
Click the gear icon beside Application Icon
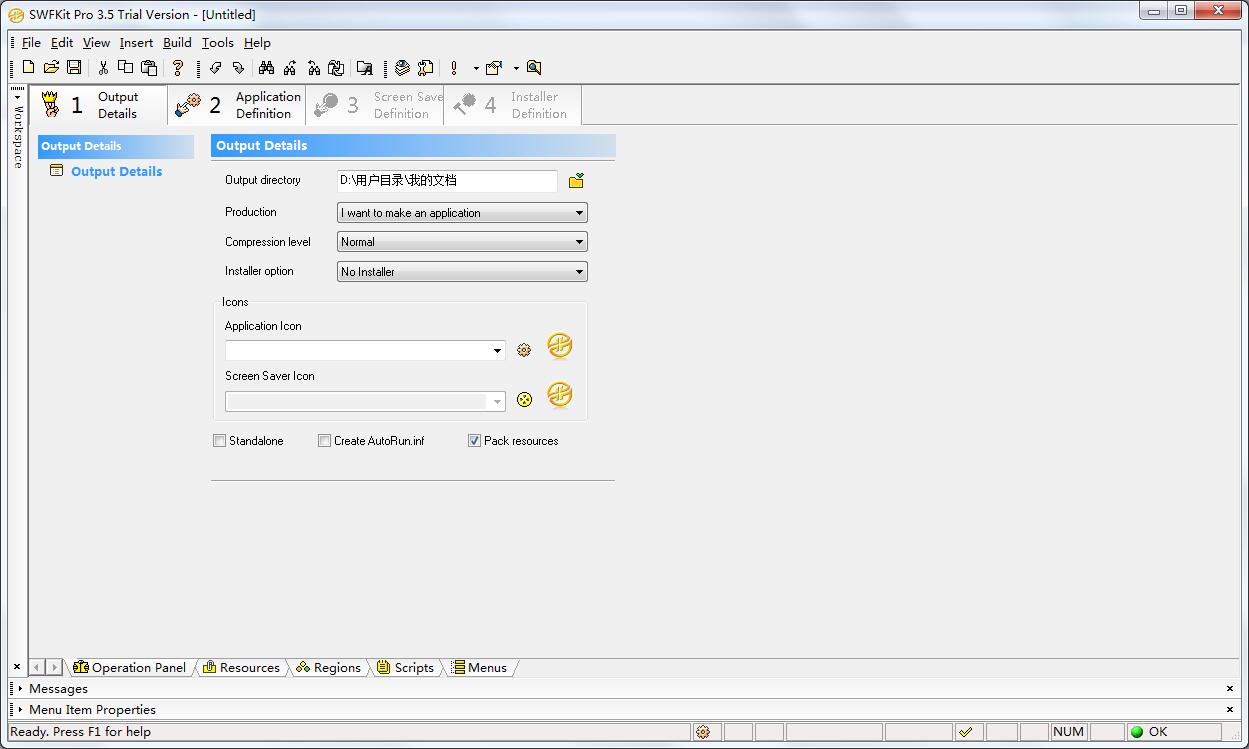[x=524, y=350]
